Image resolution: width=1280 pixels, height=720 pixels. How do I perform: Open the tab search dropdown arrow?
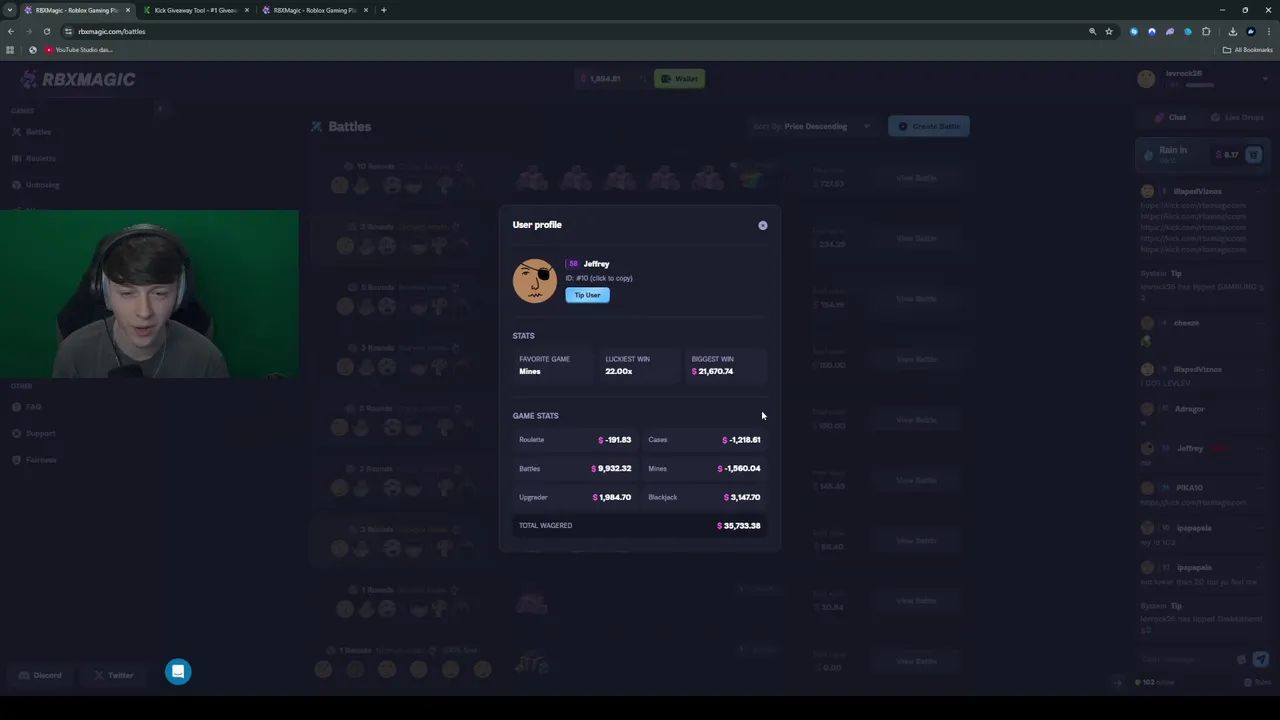point(10,10)
